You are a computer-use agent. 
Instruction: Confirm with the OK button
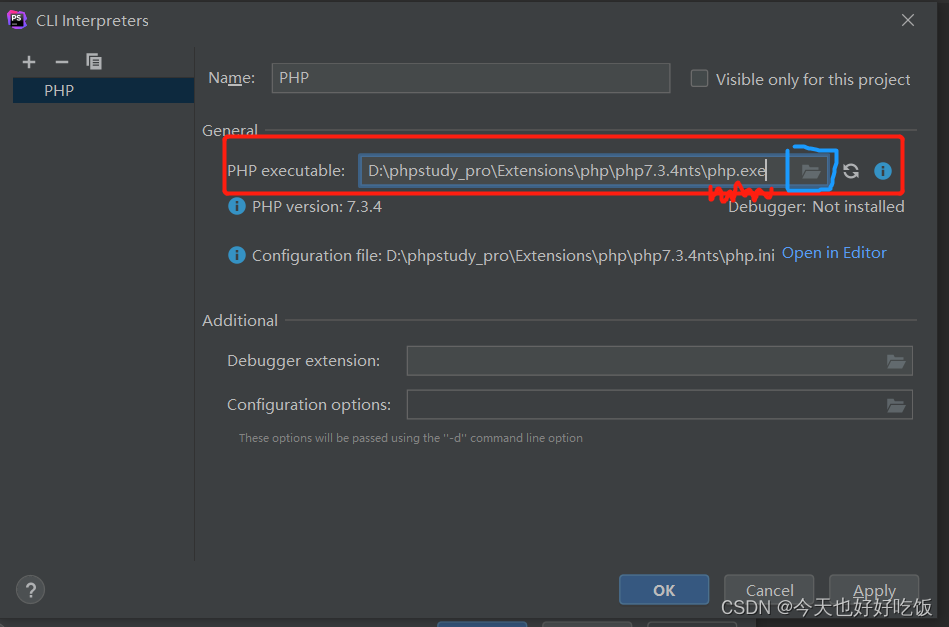tap(664, 590)
